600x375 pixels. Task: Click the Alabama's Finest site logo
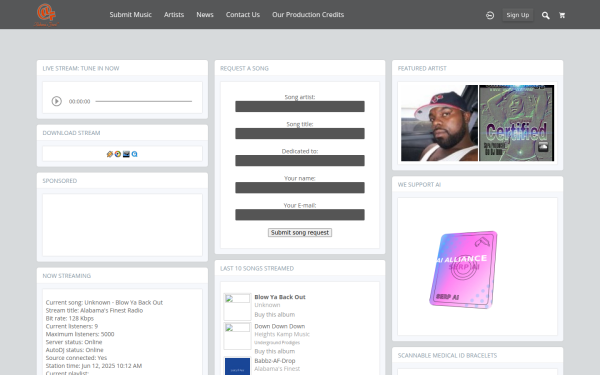46,15
